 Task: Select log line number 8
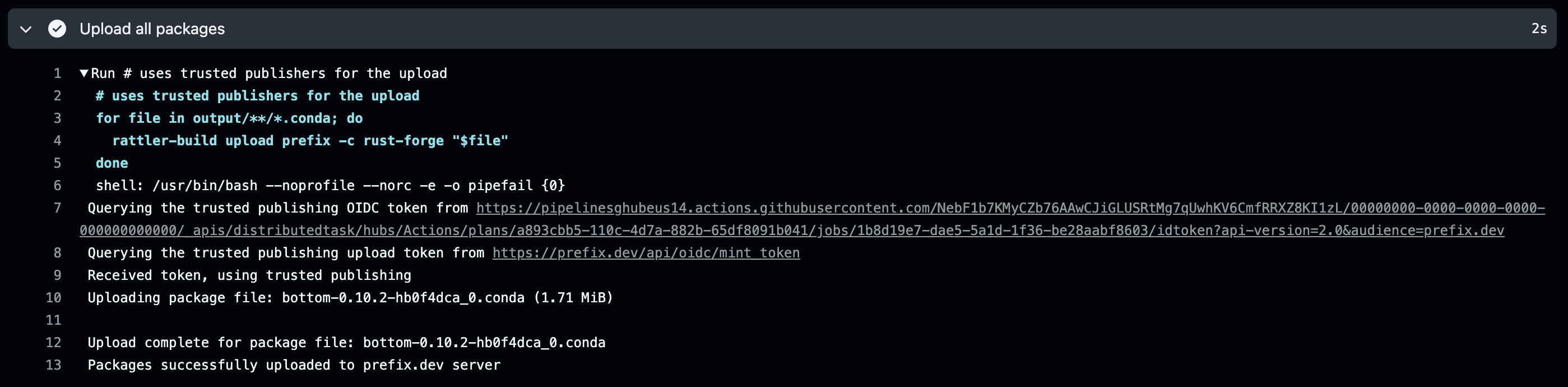(57, 253)
